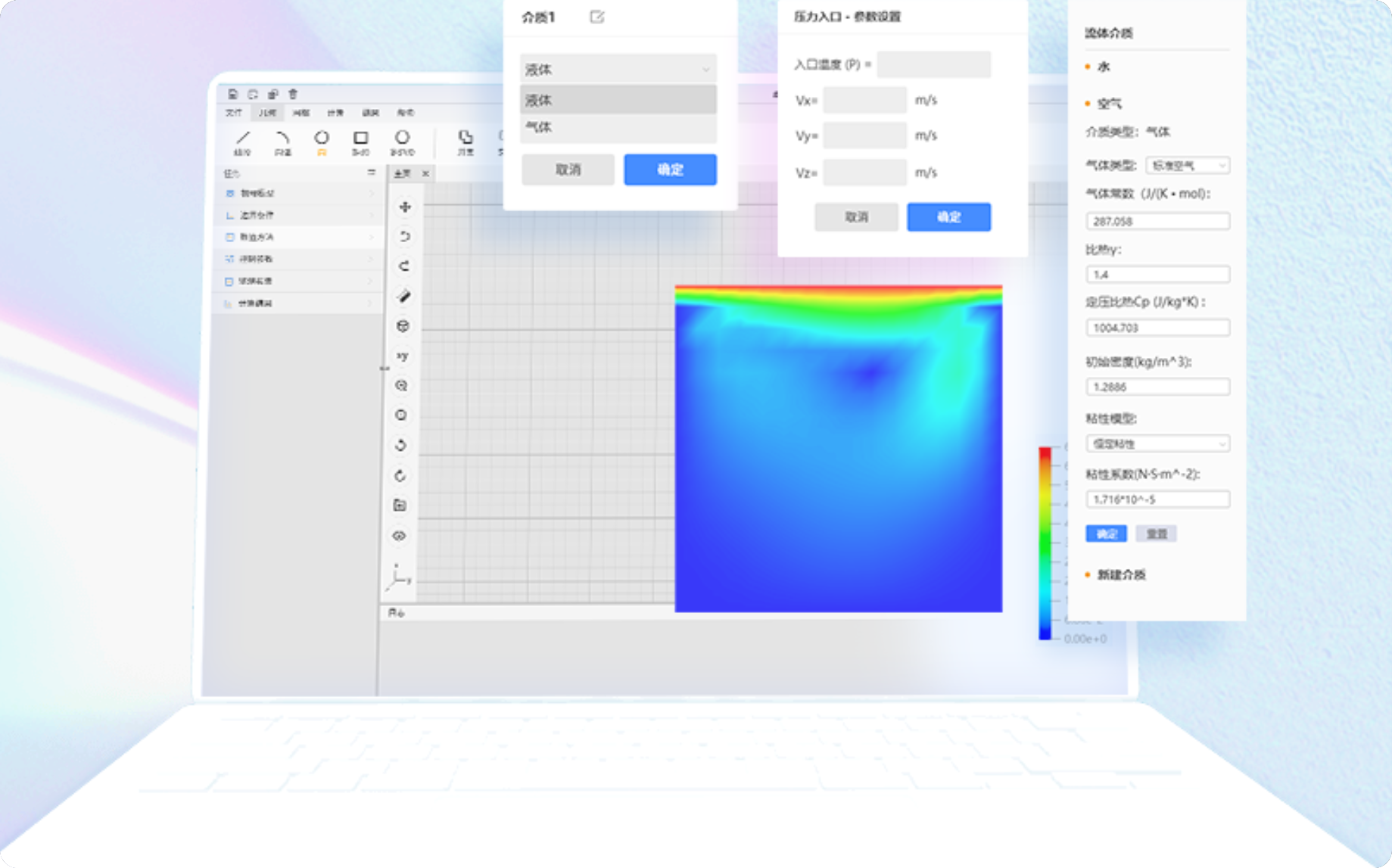Viewport: 1392px width, 868px height.
Task: Click 取消 in 压力入口 dialog
Action: (856, 217)
